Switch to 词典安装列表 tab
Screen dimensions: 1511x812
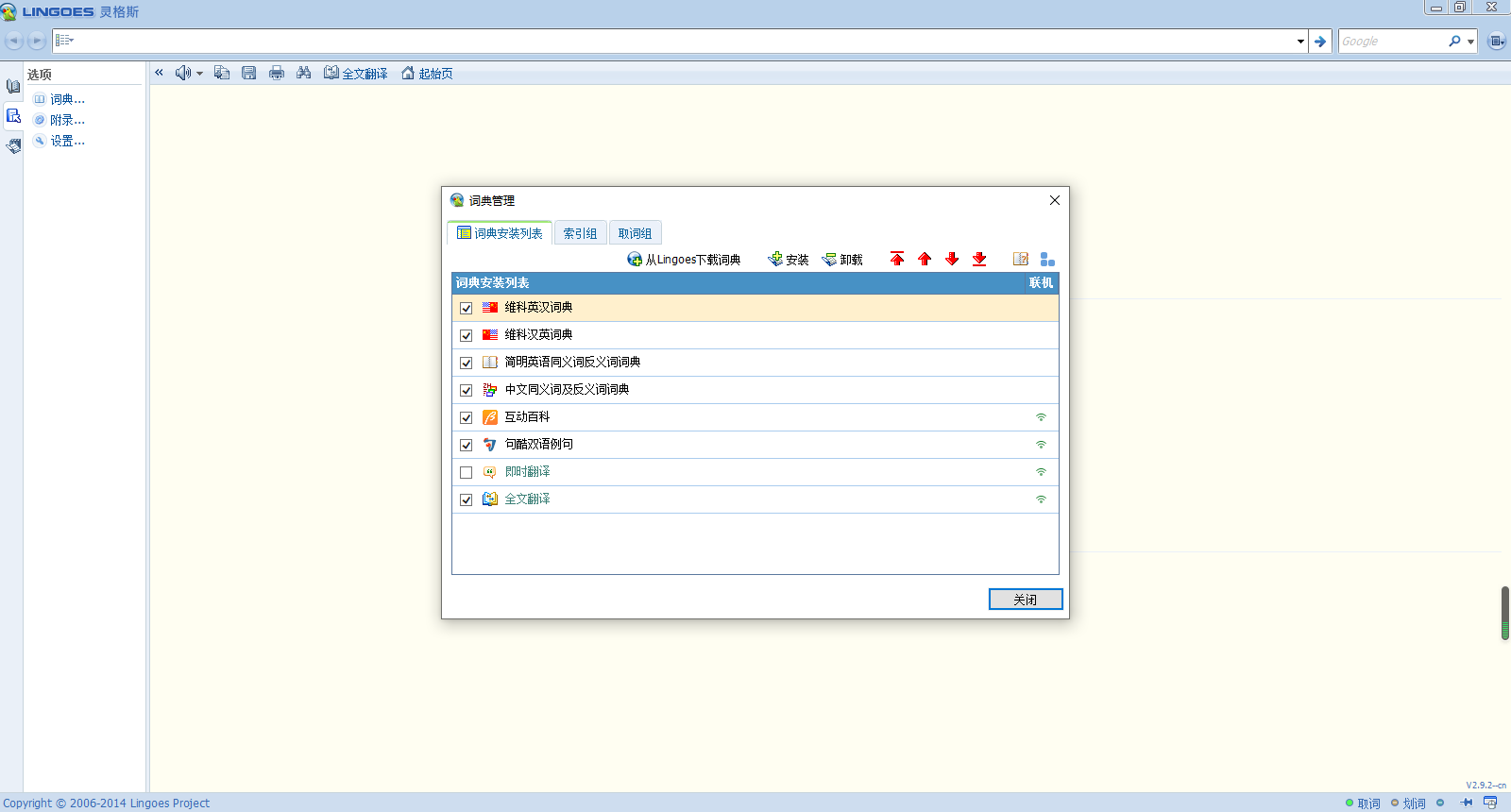point(500,233)
